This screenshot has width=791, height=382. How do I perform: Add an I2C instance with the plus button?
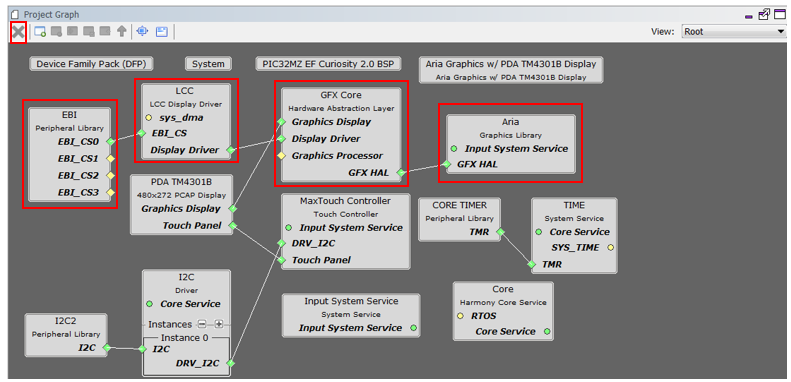point(218,324)
